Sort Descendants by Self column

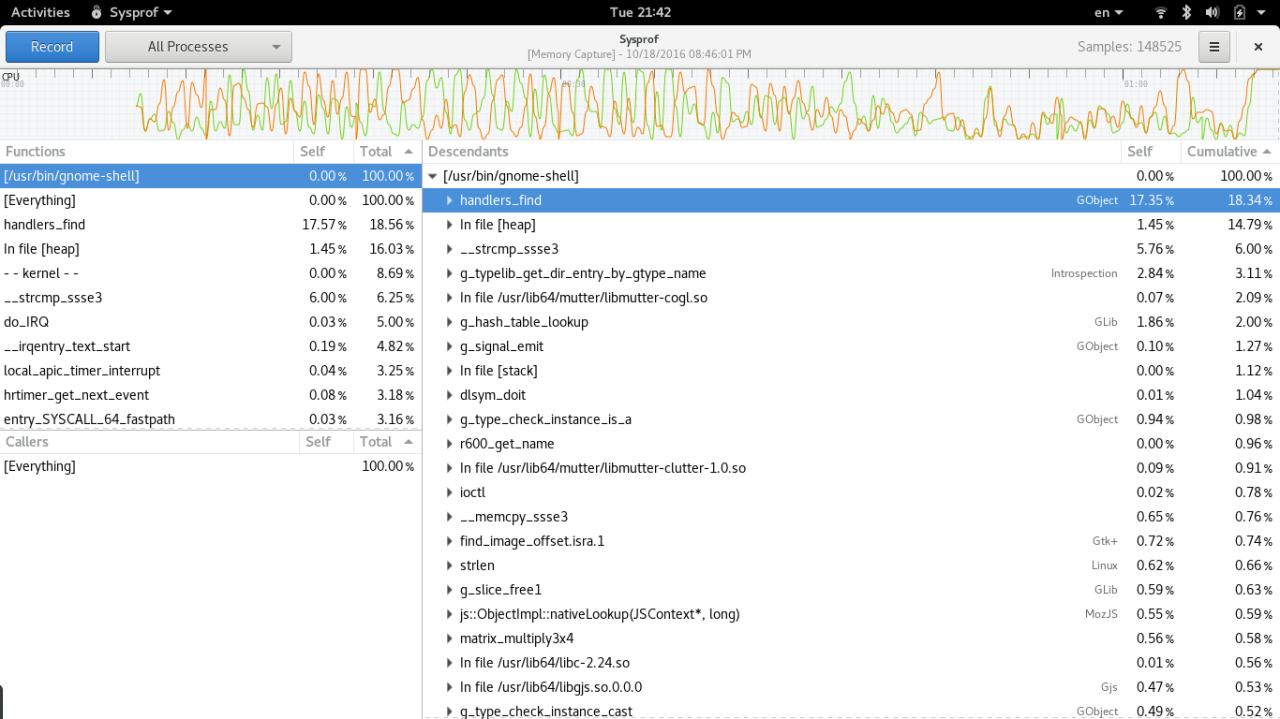(x=1151, y=151)
